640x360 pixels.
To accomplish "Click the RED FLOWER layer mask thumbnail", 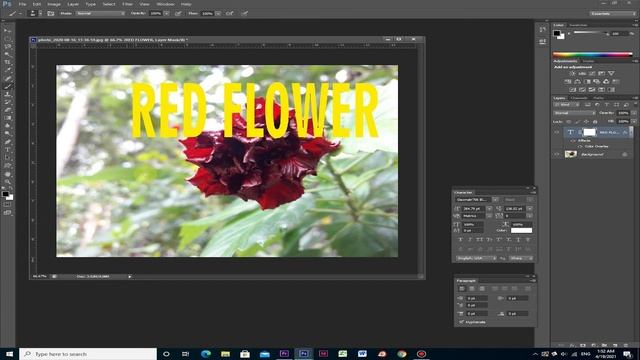I will click(589, 132).
